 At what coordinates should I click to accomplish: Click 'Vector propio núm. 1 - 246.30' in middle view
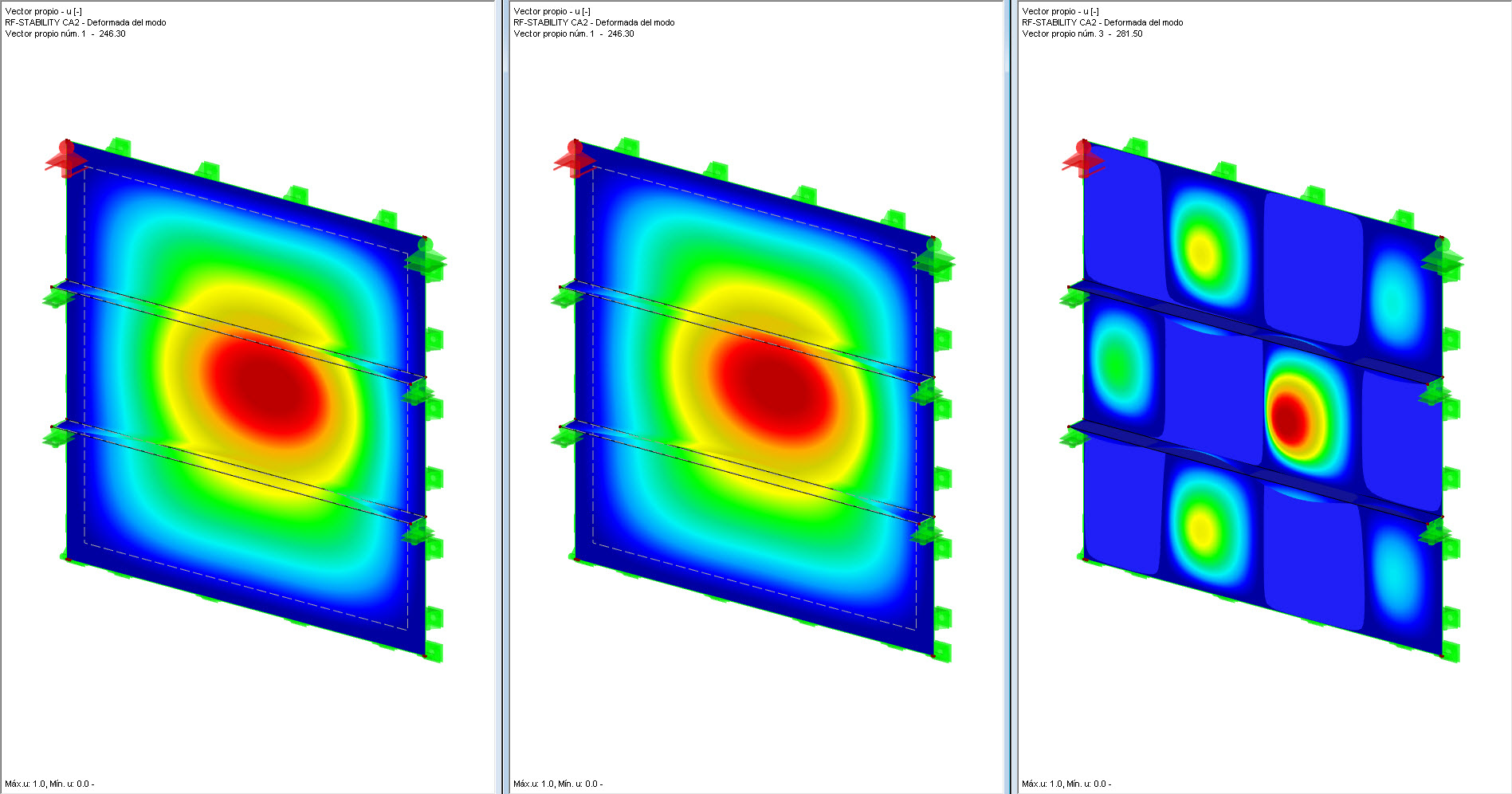[x=574, y=33]
